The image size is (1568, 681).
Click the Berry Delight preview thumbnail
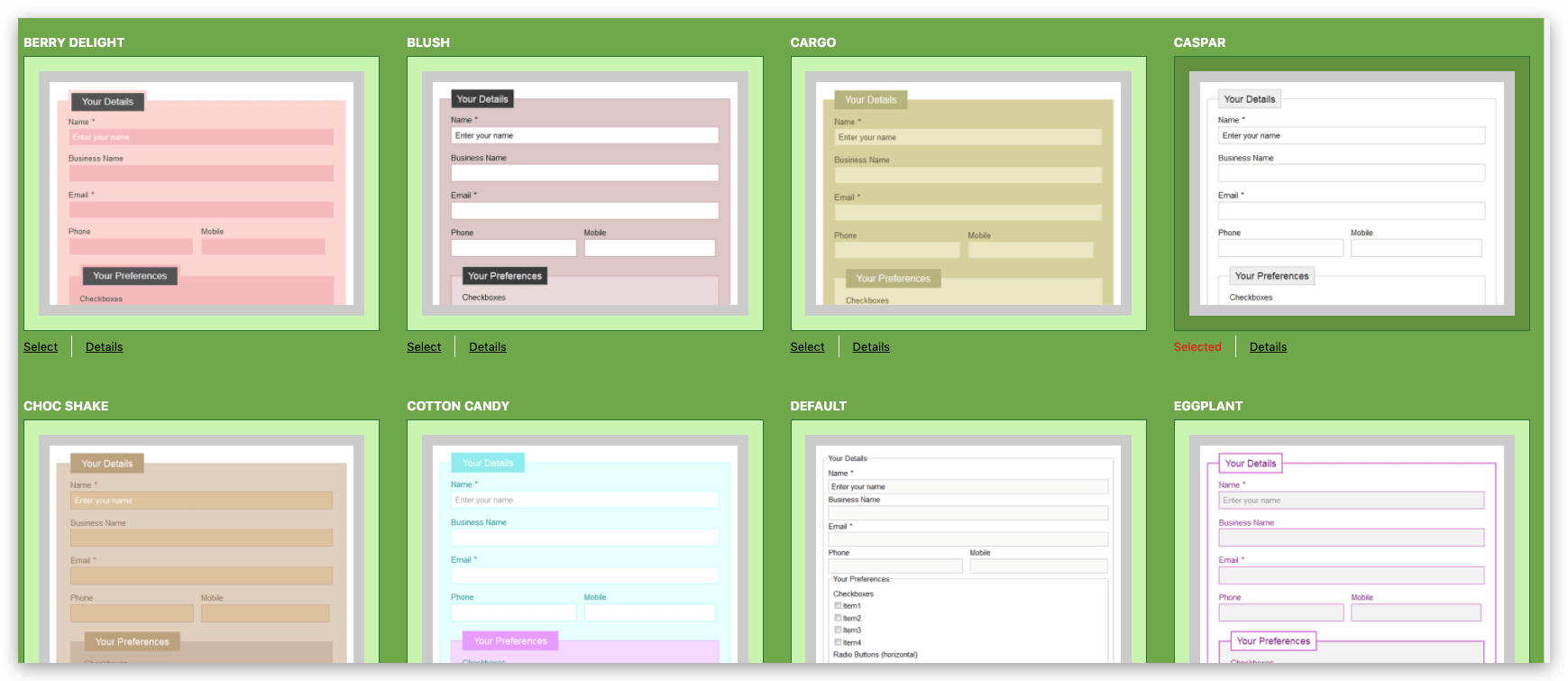click(201, 194)
